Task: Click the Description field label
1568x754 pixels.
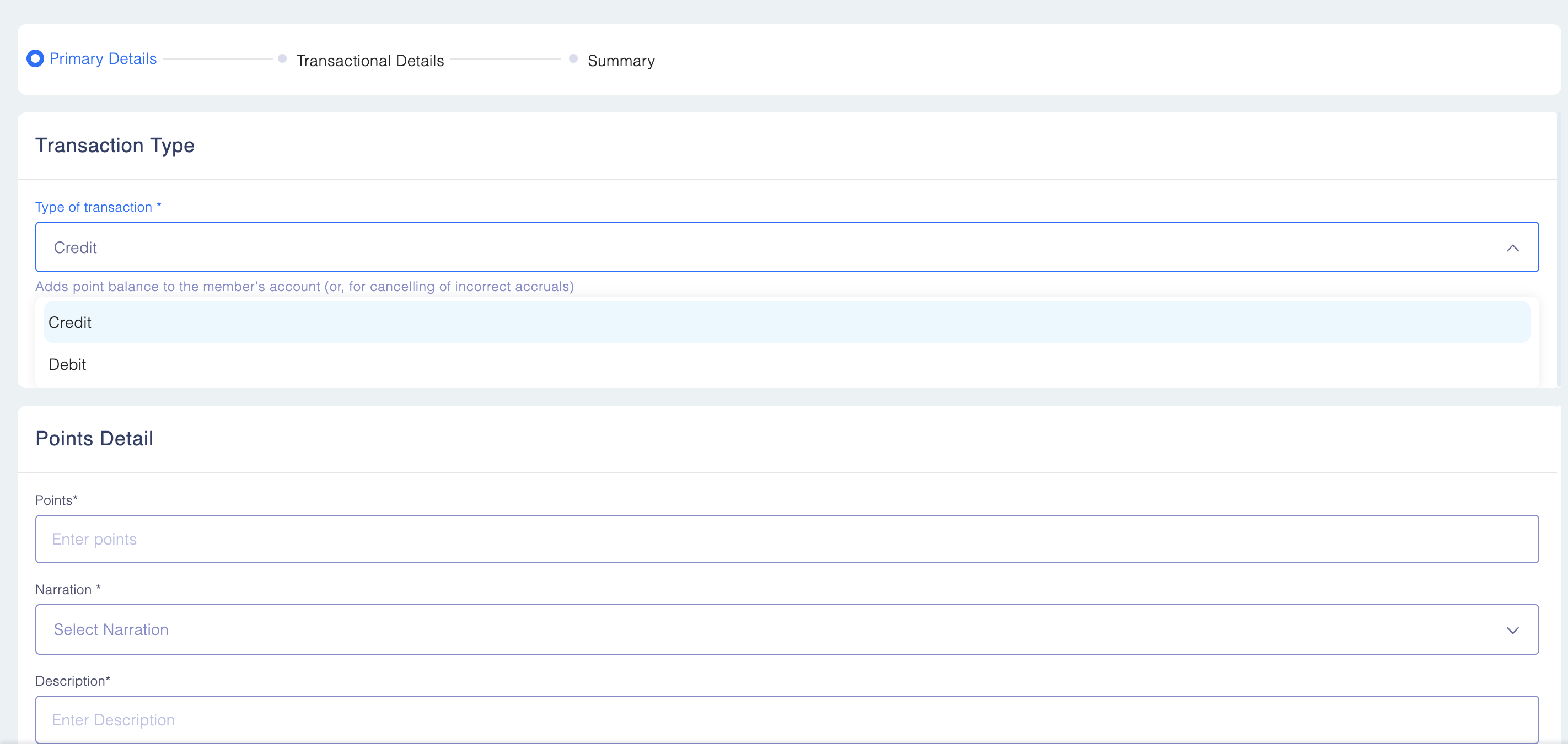Action: click(72, 681)
